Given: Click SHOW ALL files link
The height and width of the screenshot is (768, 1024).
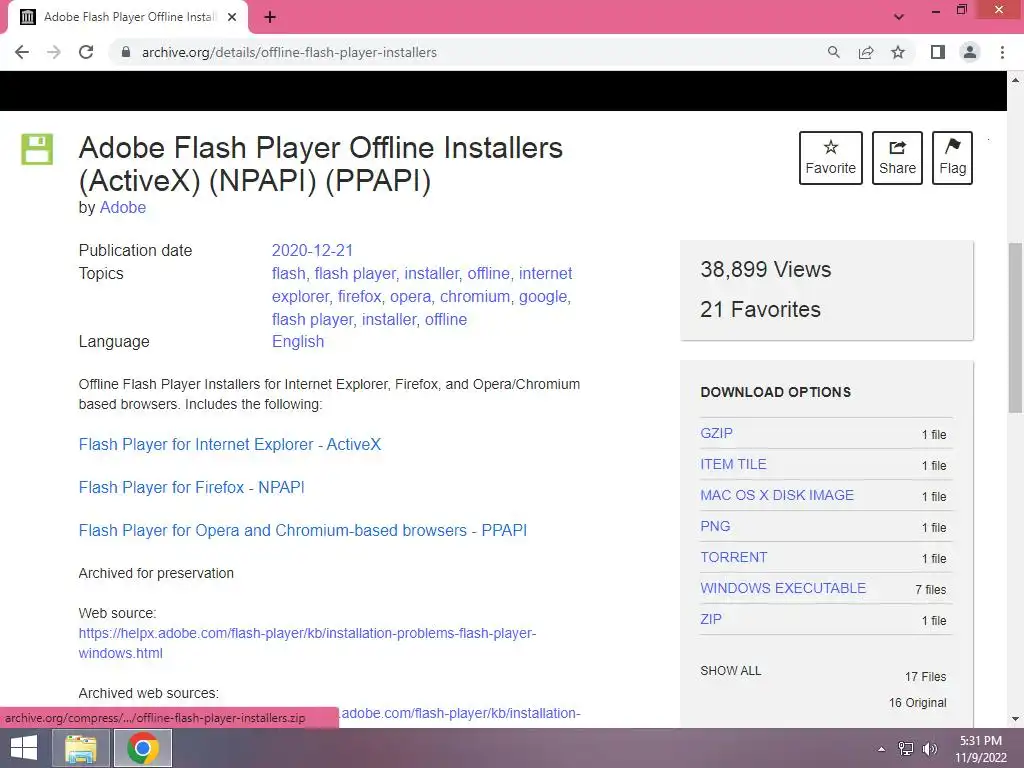Looking at the screenshot, I should coord(731,671).
